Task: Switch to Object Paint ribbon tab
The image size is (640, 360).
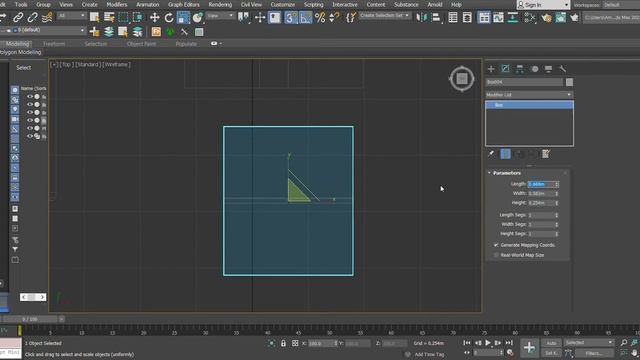Action: click(141, 44)
